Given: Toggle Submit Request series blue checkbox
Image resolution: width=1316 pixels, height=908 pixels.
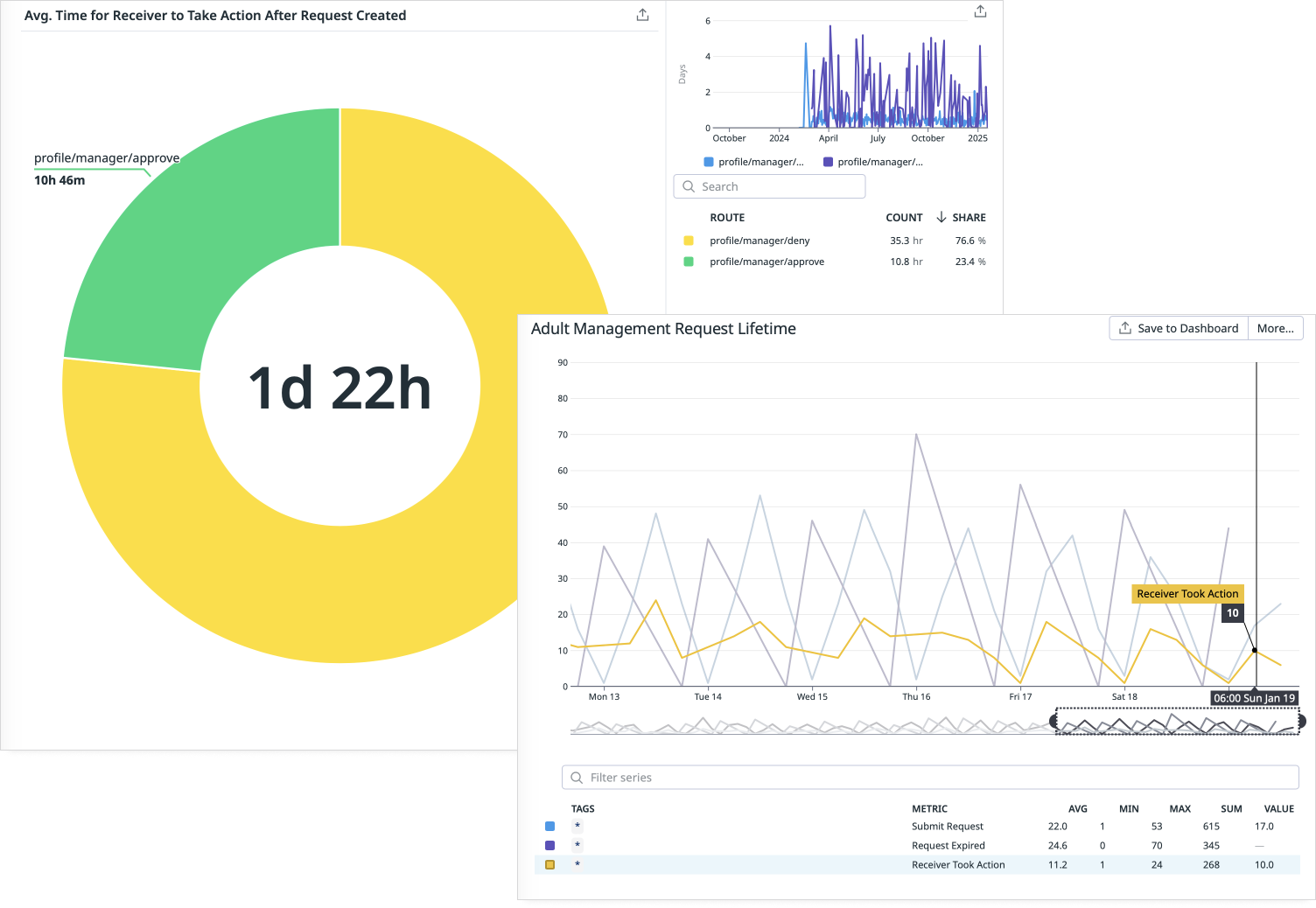Looking at the screenshot, I should coord(549,827).
